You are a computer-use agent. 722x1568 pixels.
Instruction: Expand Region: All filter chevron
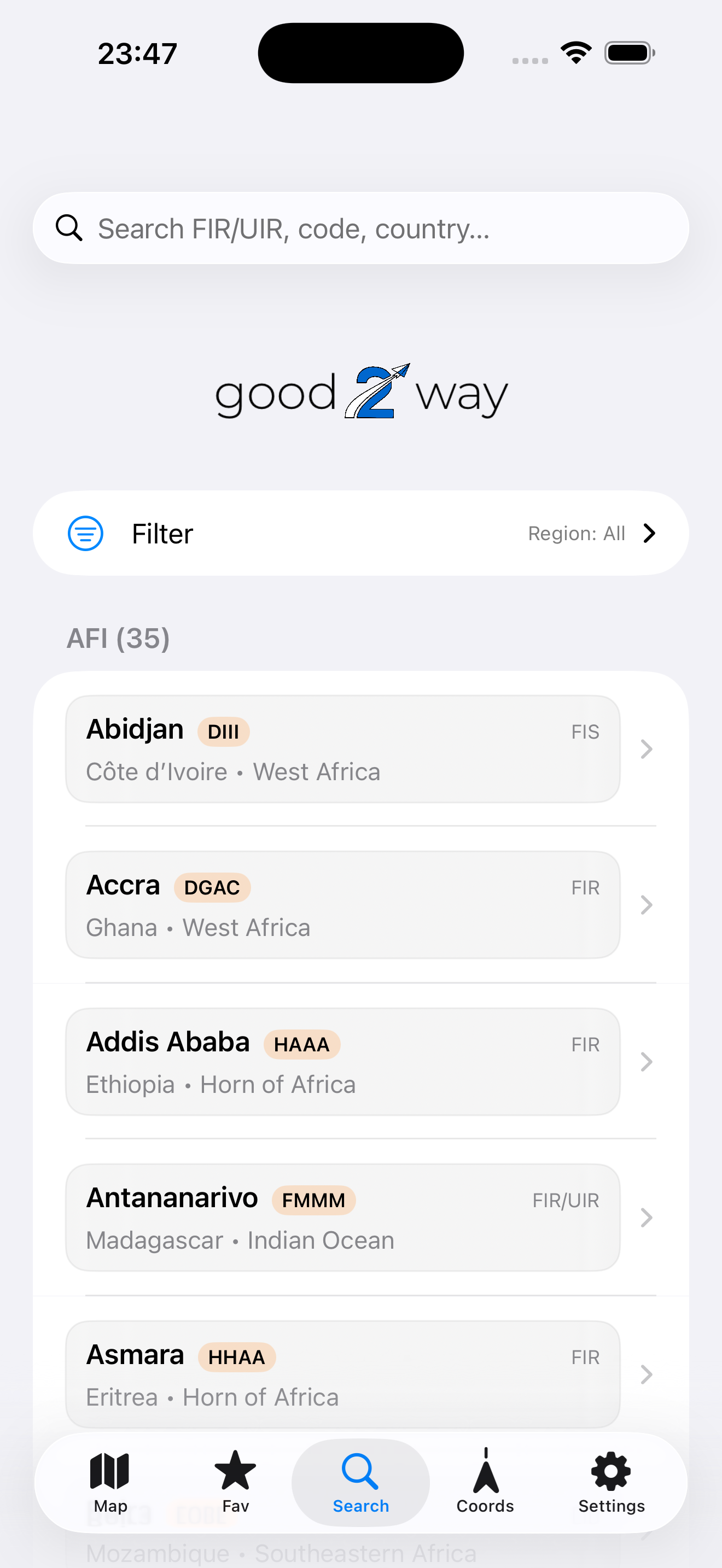(x=650, y=533)
